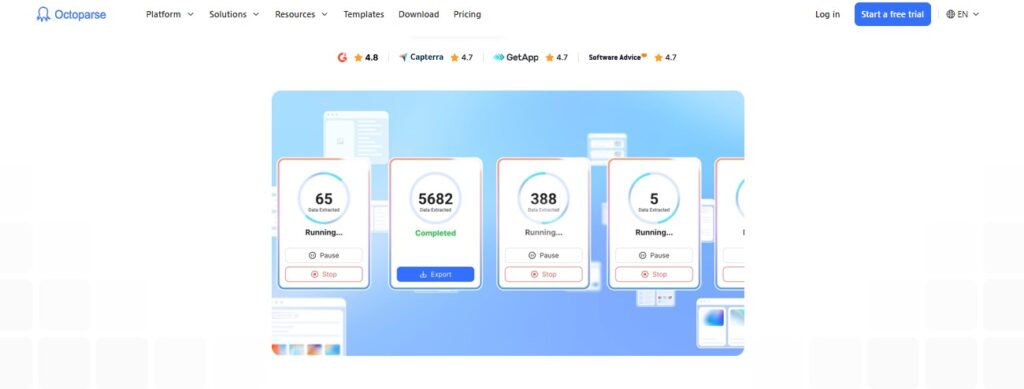Expand the Platform dropdown menu
The height and width of the screenshot is (389, 1024).
click(170, 14)
